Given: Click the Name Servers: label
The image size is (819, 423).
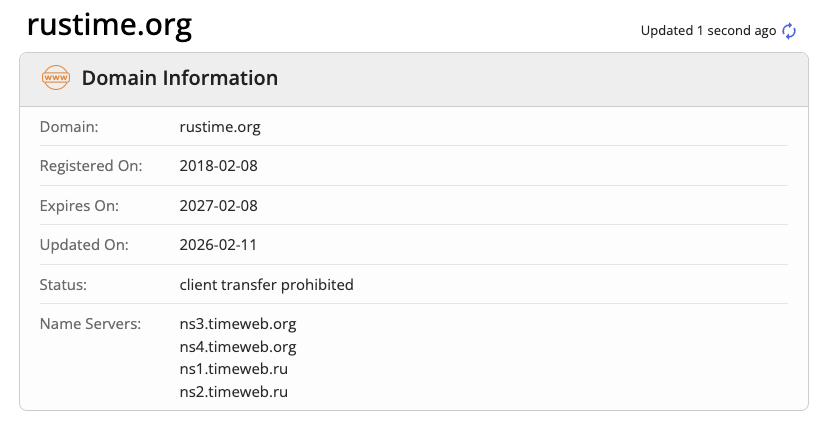Looking at the screenshot, I should tap(90, 324).
